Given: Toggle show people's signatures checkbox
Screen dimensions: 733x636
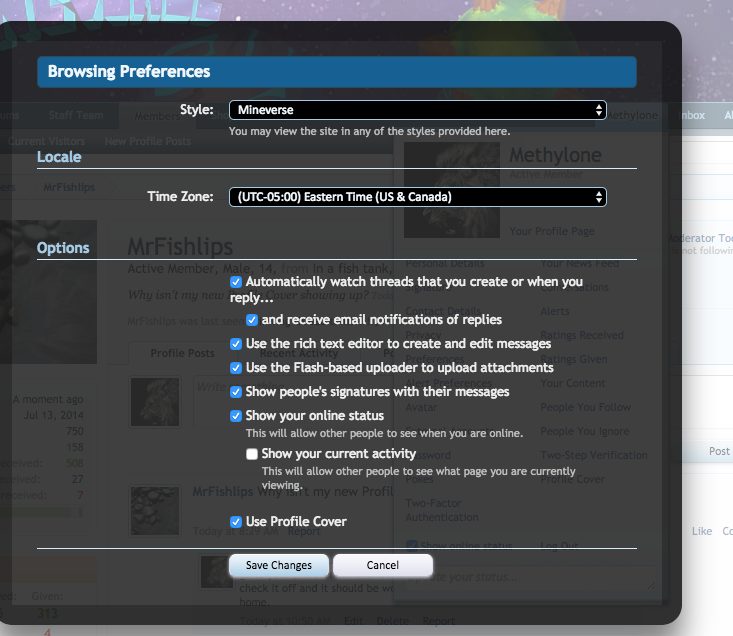Looking at the screenshot, I should pos(236,392).
